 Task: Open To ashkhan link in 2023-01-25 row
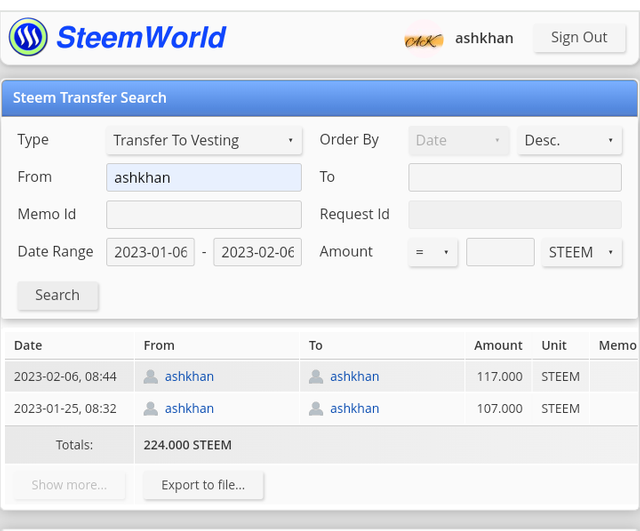355,409
